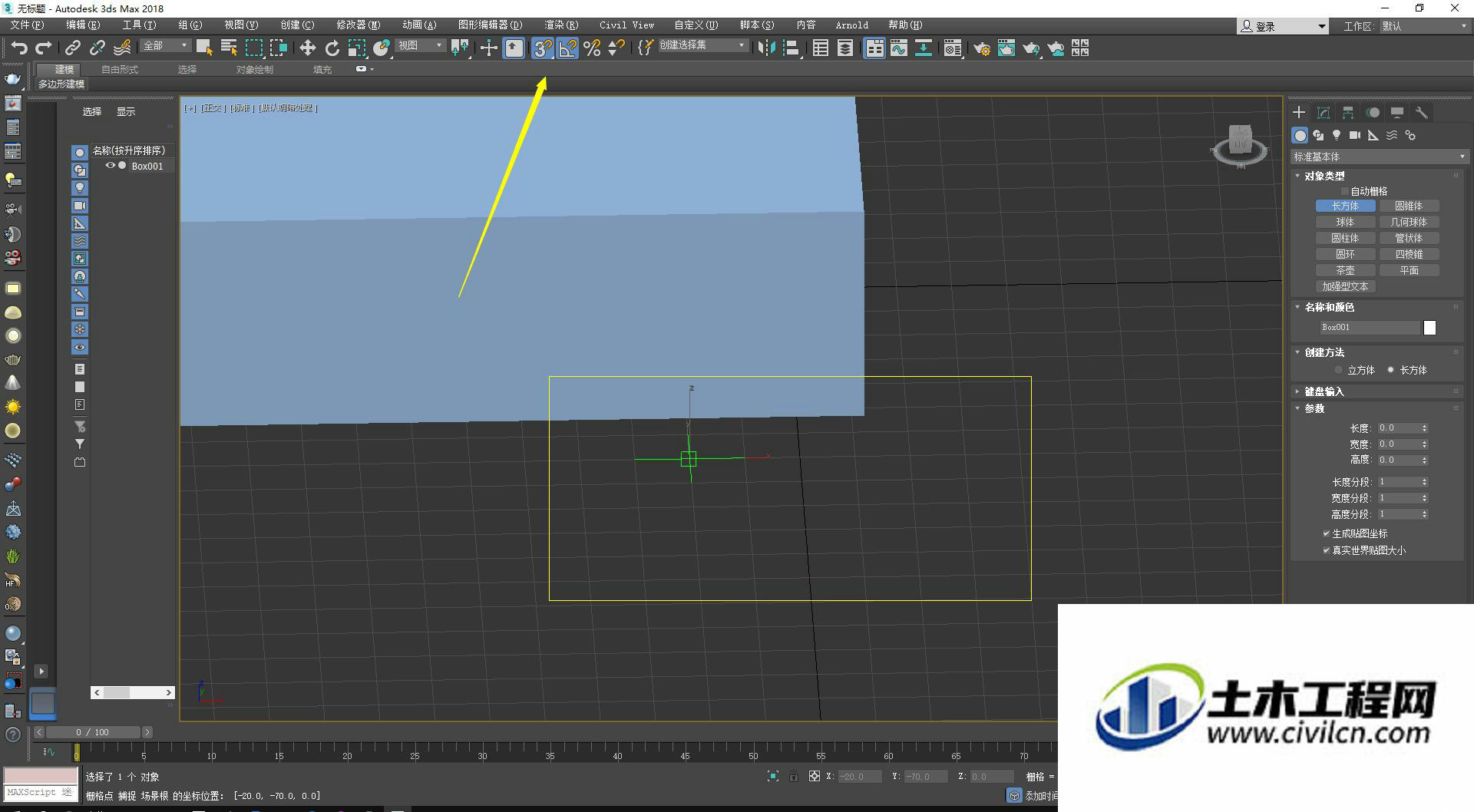The width and height of the screenshot is (1474, 812).
Task: Select the Shapes category icon
Action: click(x=1318, y=135)
